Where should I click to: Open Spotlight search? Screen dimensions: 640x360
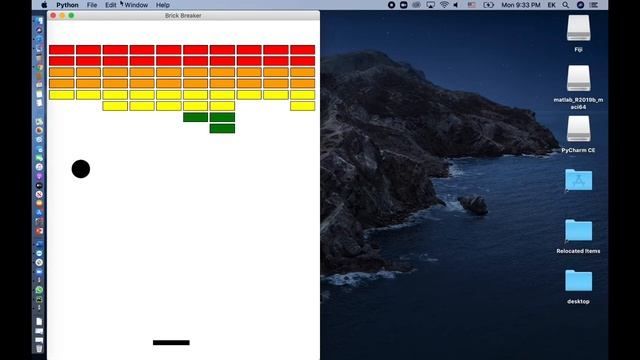(x=565, y=5)
